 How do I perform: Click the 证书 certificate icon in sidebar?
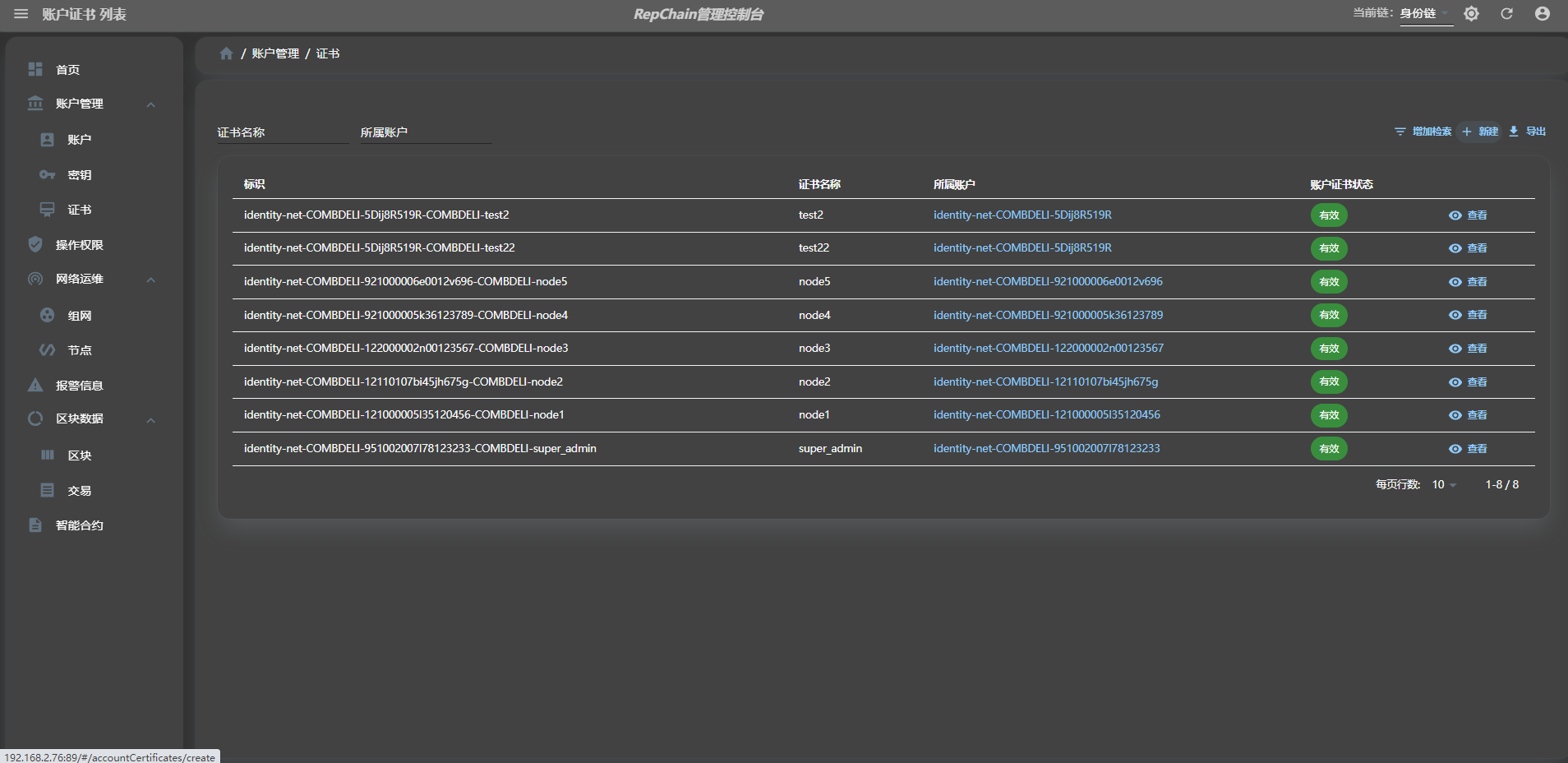pos(48,210)
